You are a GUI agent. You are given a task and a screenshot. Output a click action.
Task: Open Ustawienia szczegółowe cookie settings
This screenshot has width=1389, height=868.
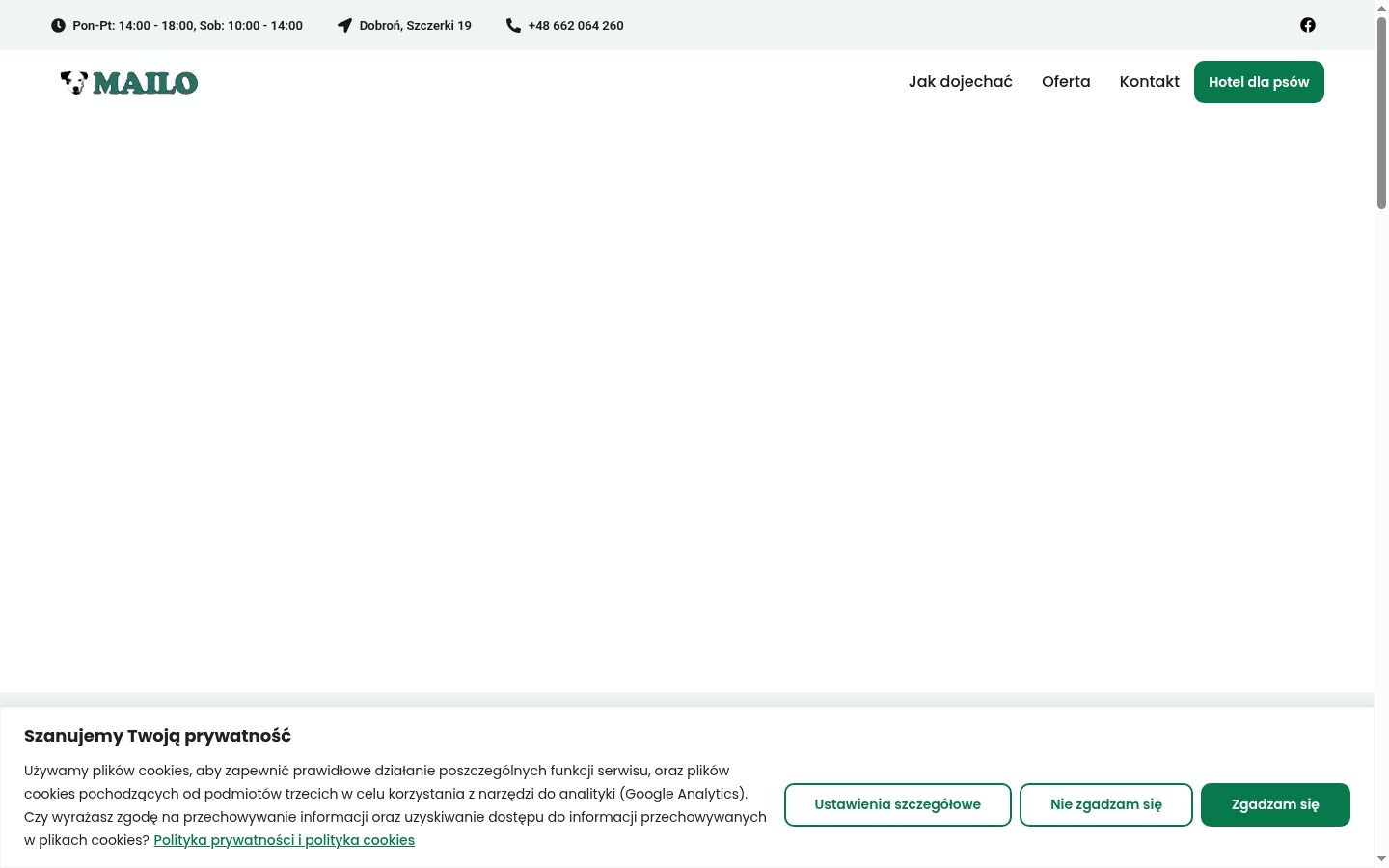tap(898, 804)
